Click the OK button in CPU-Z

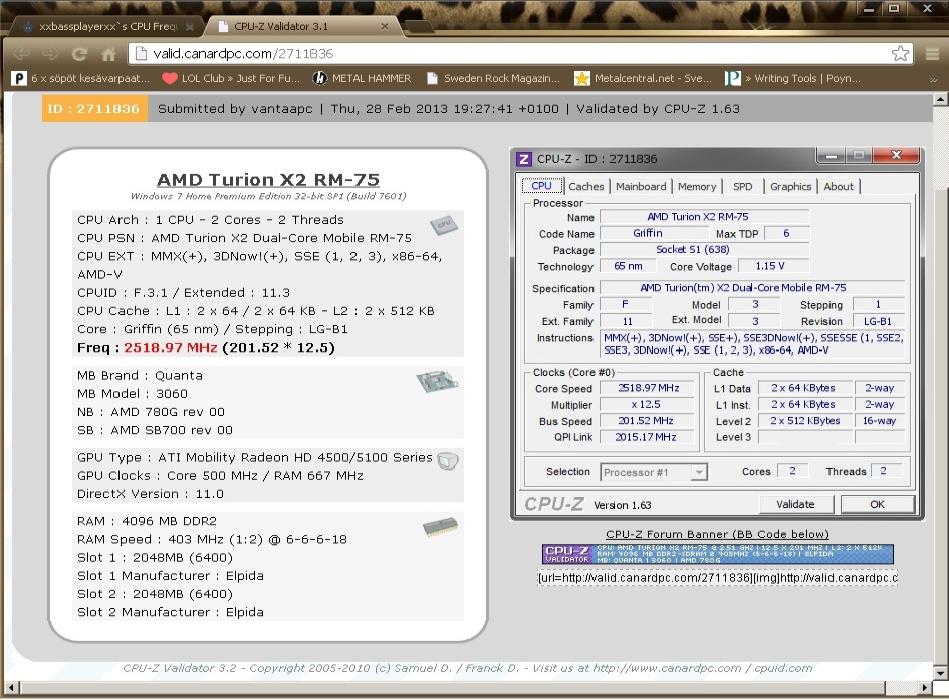tap(877, 504)
